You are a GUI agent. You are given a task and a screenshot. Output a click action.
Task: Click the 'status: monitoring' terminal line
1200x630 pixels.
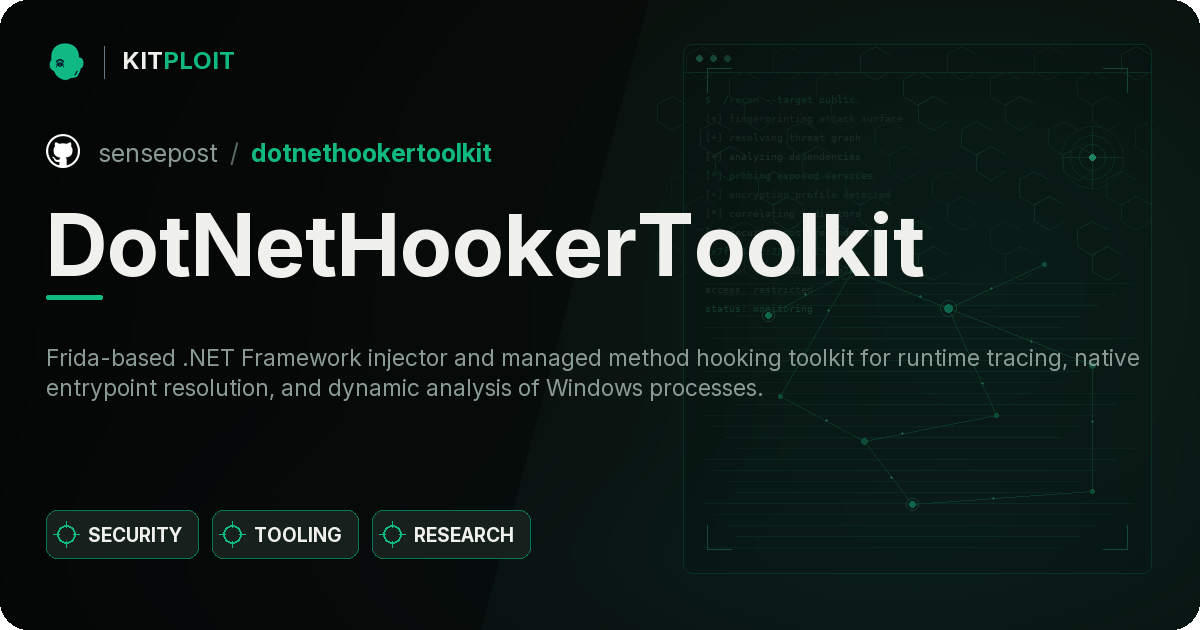pos(759,309)
